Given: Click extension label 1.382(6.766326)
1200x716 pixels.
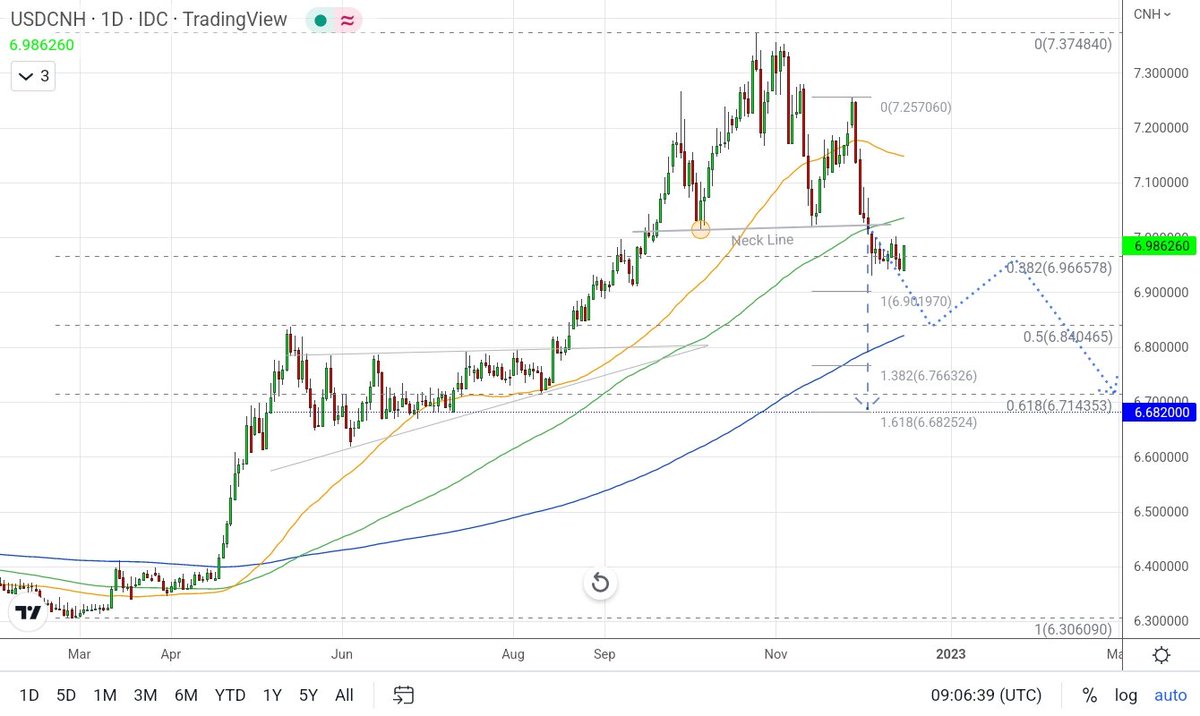Looking at the screenshot, I should (x=929, y=375).
